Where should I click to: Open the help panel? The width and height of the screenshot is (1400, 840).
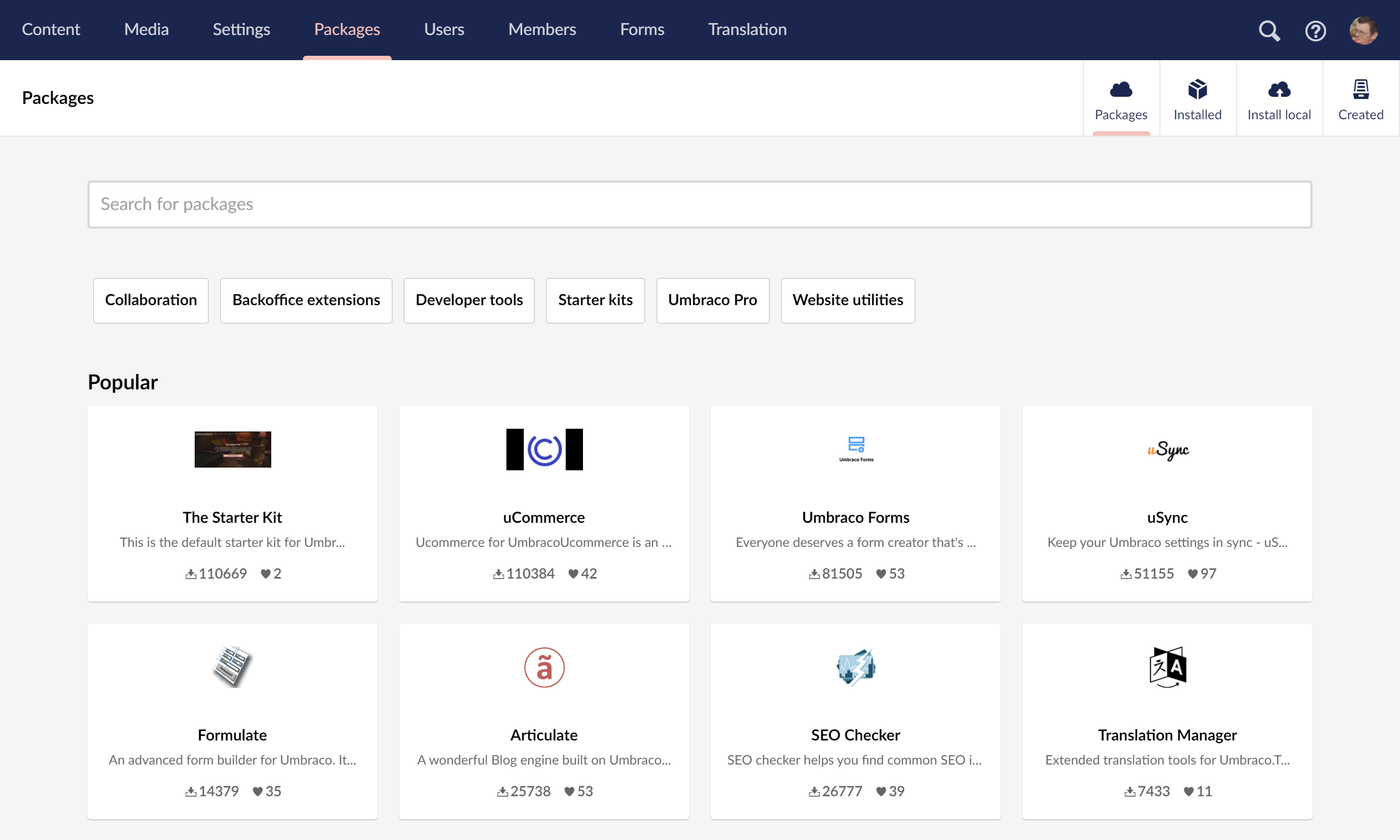[1315, 30]
